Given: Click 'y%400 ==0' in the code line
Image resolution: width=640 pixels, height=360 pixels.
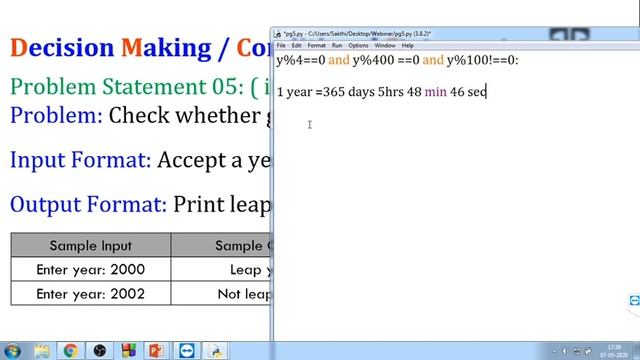Looking at the screenshot, I should (386, 60).
